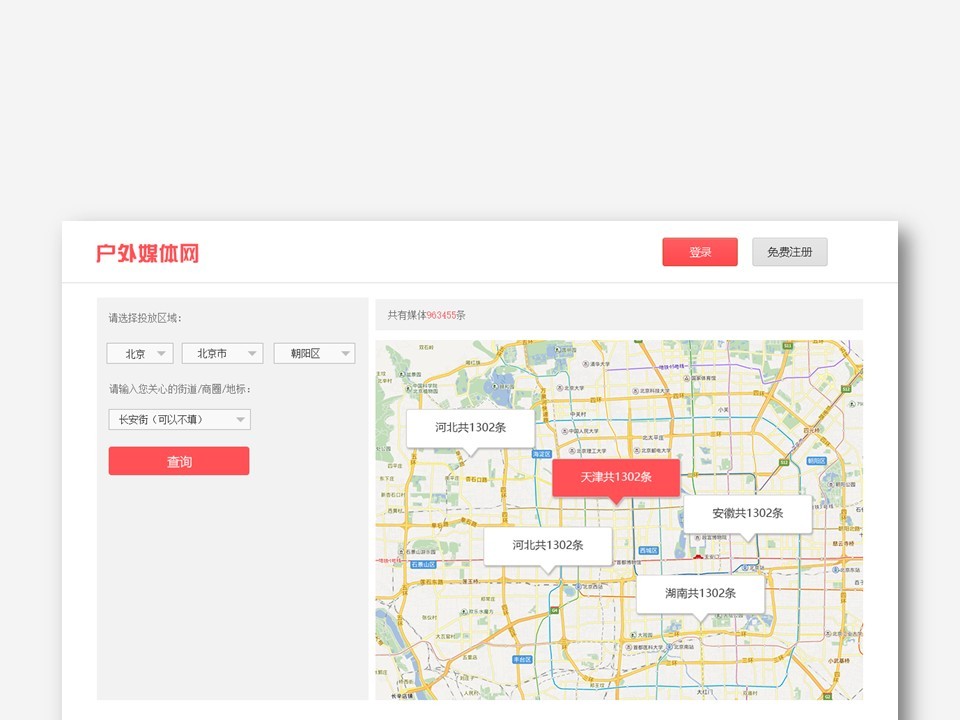Screen dimensions: 960x720
Task: Click the upper-left 河北共1302条 popup near 海淀区
Action: (470, 427)
